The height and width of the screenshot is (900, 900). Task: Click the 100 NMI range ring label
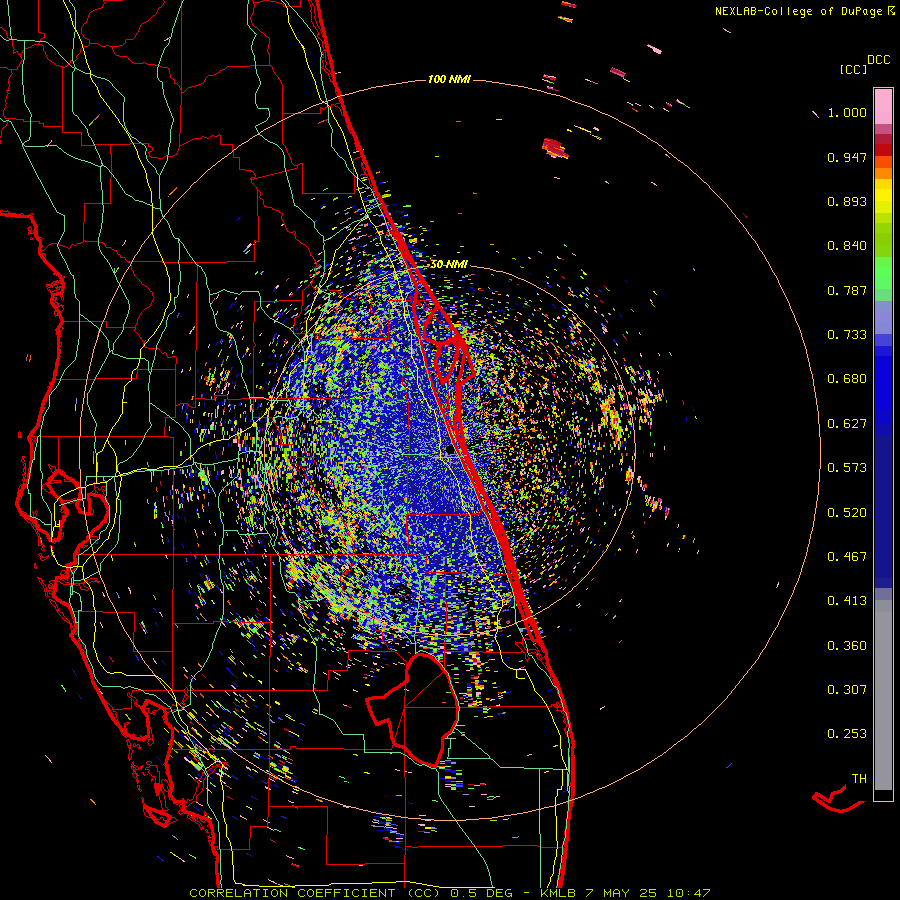[x=449, y=79]
